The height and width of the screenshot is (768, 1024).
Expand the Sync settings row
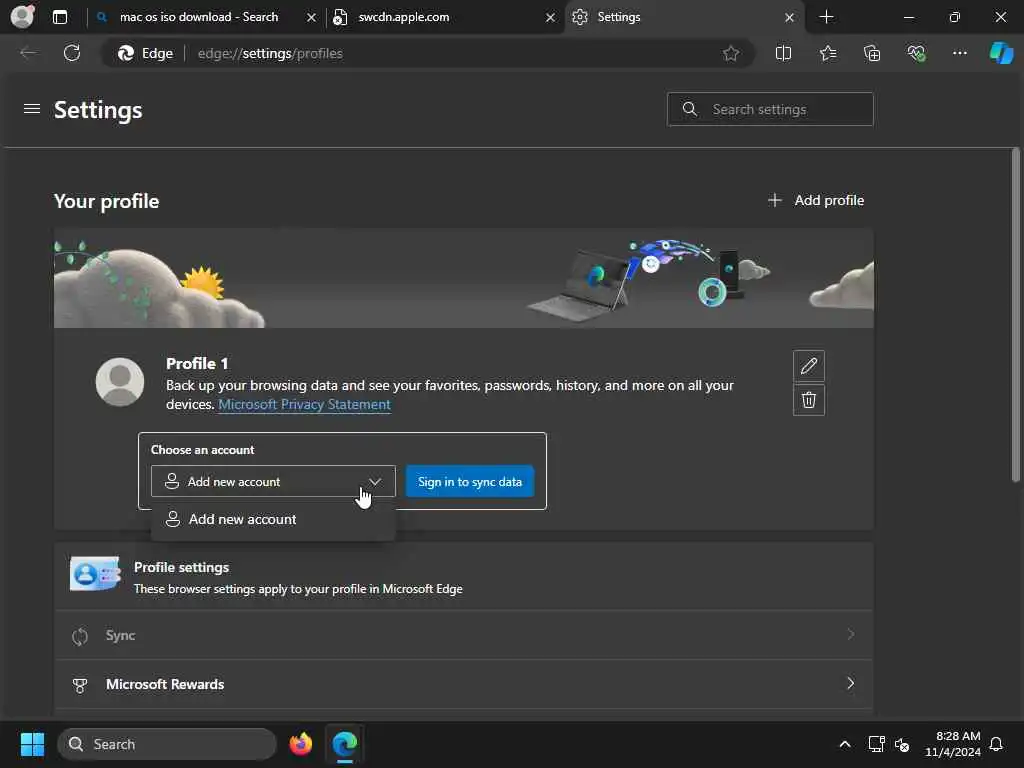464,635
